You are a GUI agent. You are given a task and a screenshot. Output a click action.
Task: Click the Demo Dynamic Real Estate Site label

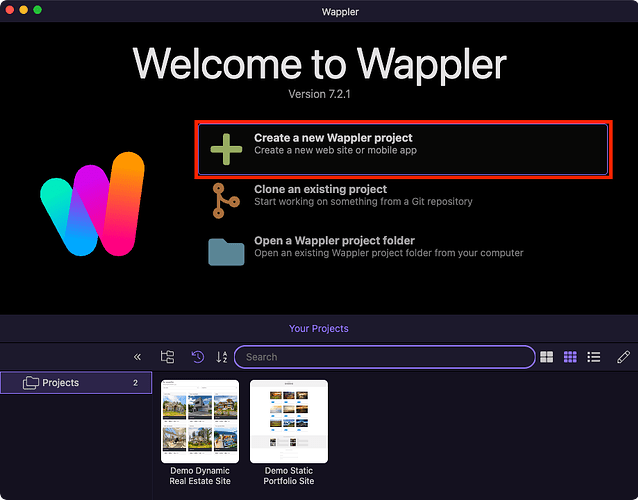(x=200, y=476)
